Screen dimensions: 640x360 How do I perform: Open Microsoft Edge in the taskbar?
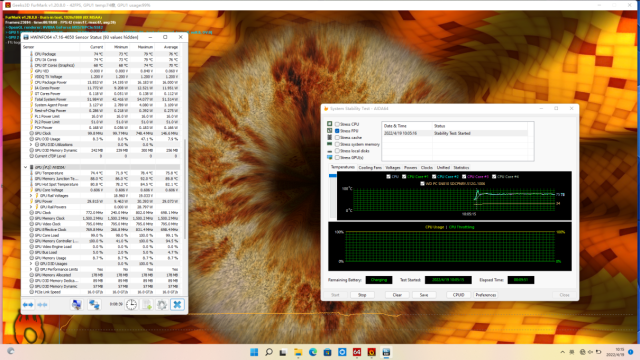pyautogui.click(x=313, y=352)
